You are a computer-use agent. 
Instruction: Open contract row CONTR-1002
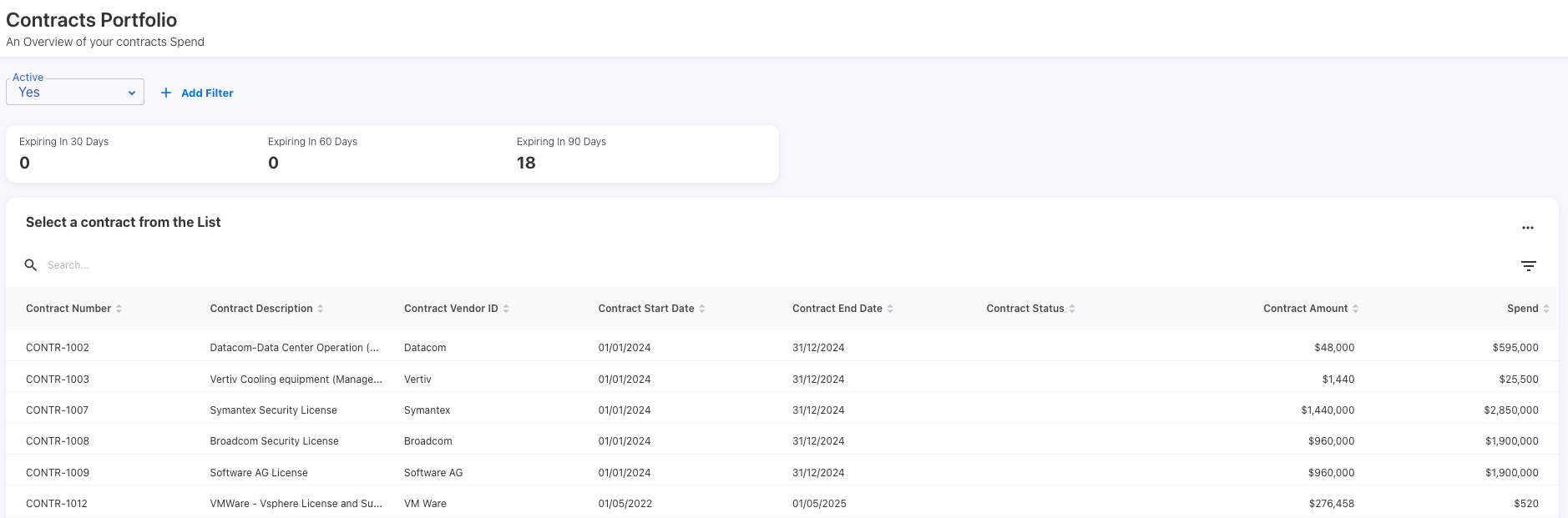click(x=58, y=348)
